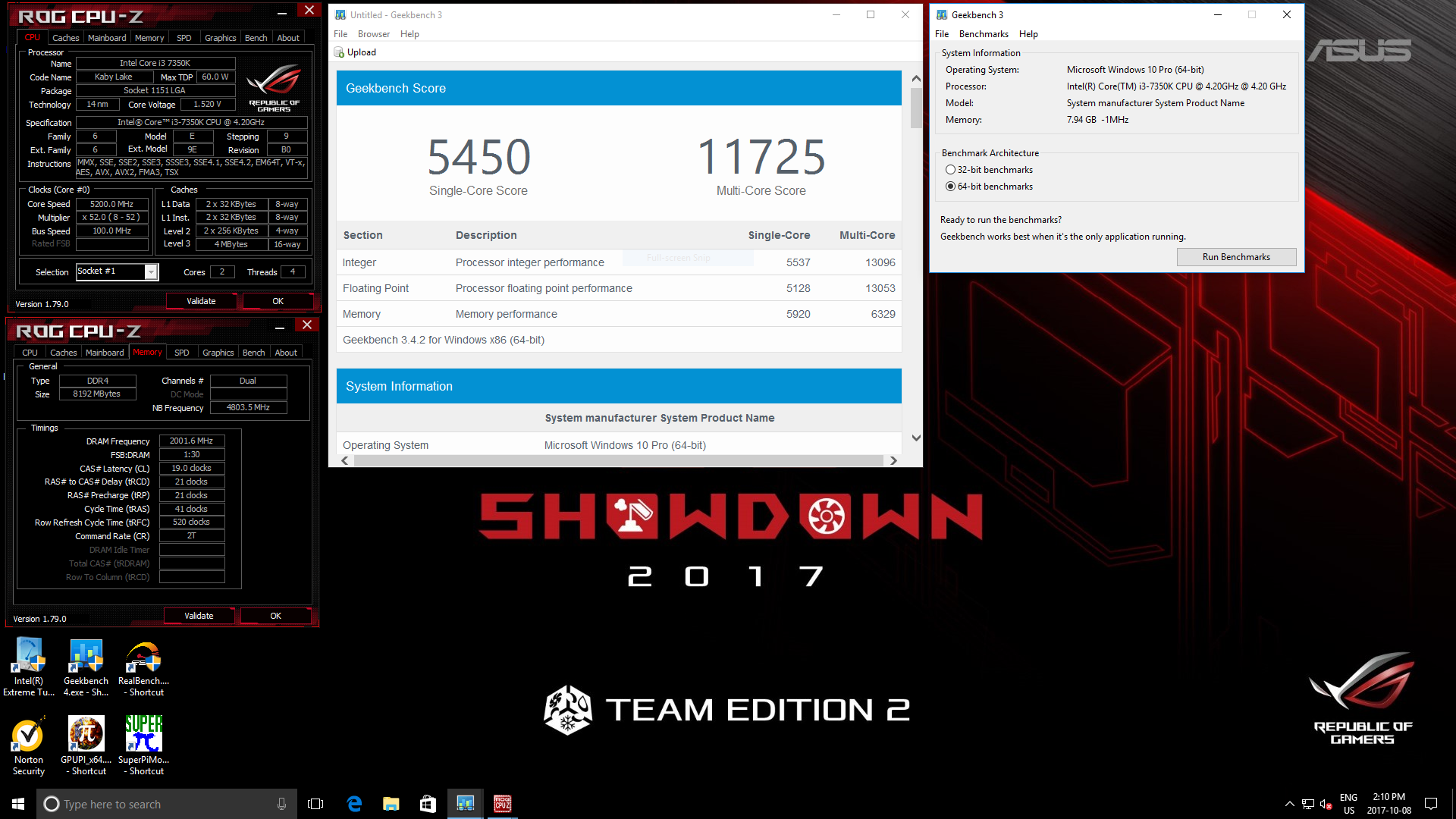This screenshot has width=1456, height=819.
Task: Minimize the lower ROG CPU-Z Memory window
Action: [280, 327]
